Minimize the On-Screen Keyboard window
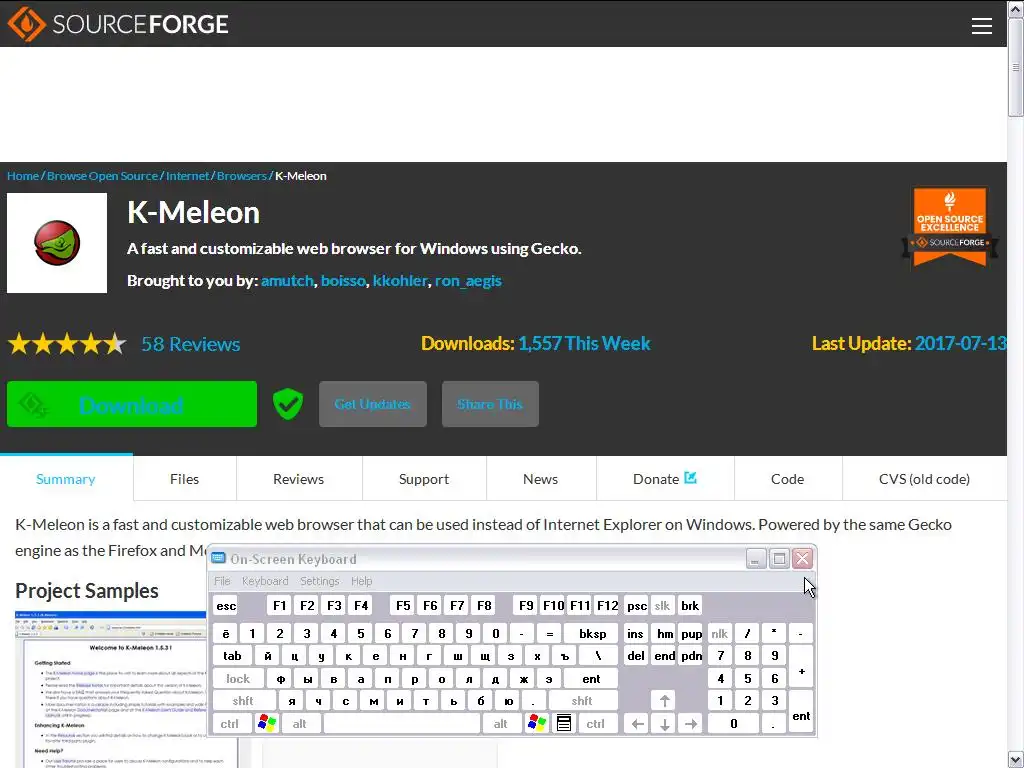The width and height of the screenshot is (1024, 768). [756, 559]
